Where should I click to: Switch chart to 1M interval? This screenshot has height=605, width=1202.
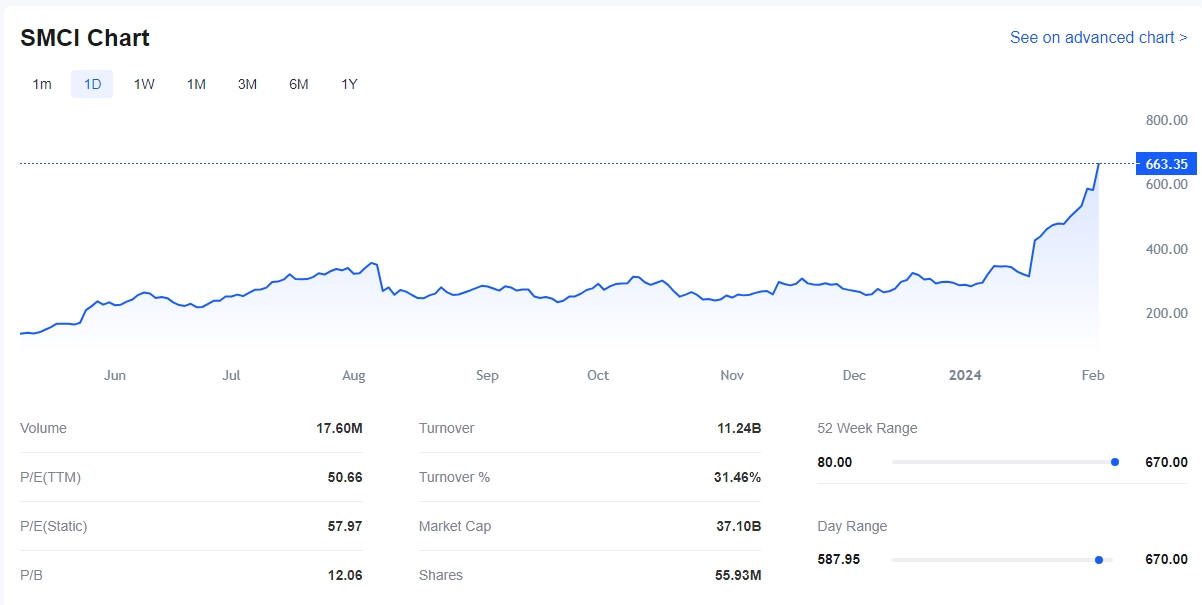tap(196, 84)
